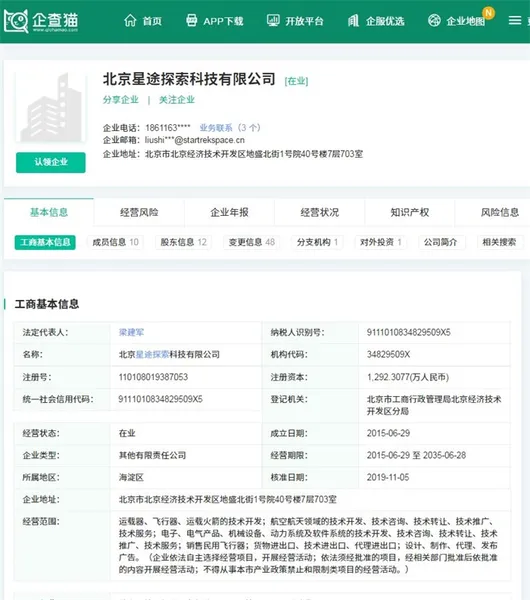The height and width of the screenshot is (600, 530).
Task: Click the company title 北京星途探索科技有限公司
Action: pos(189,79)
